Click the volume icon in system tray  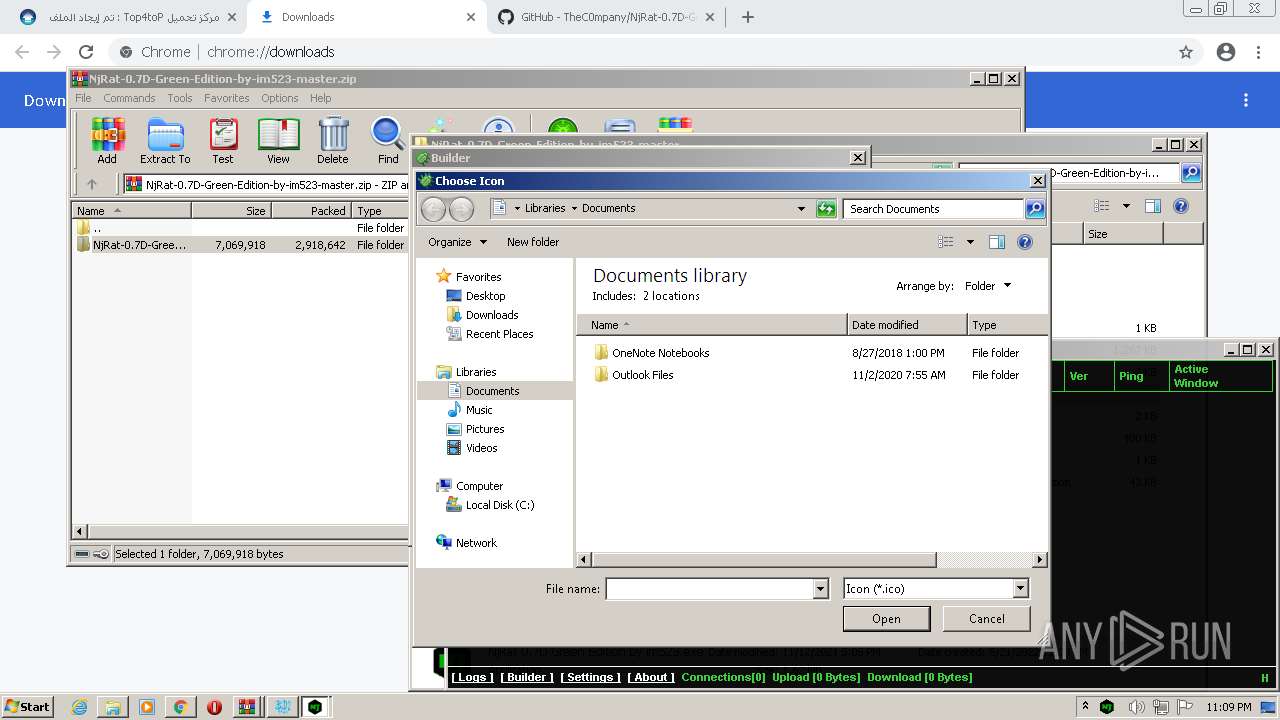[1136, 707]
